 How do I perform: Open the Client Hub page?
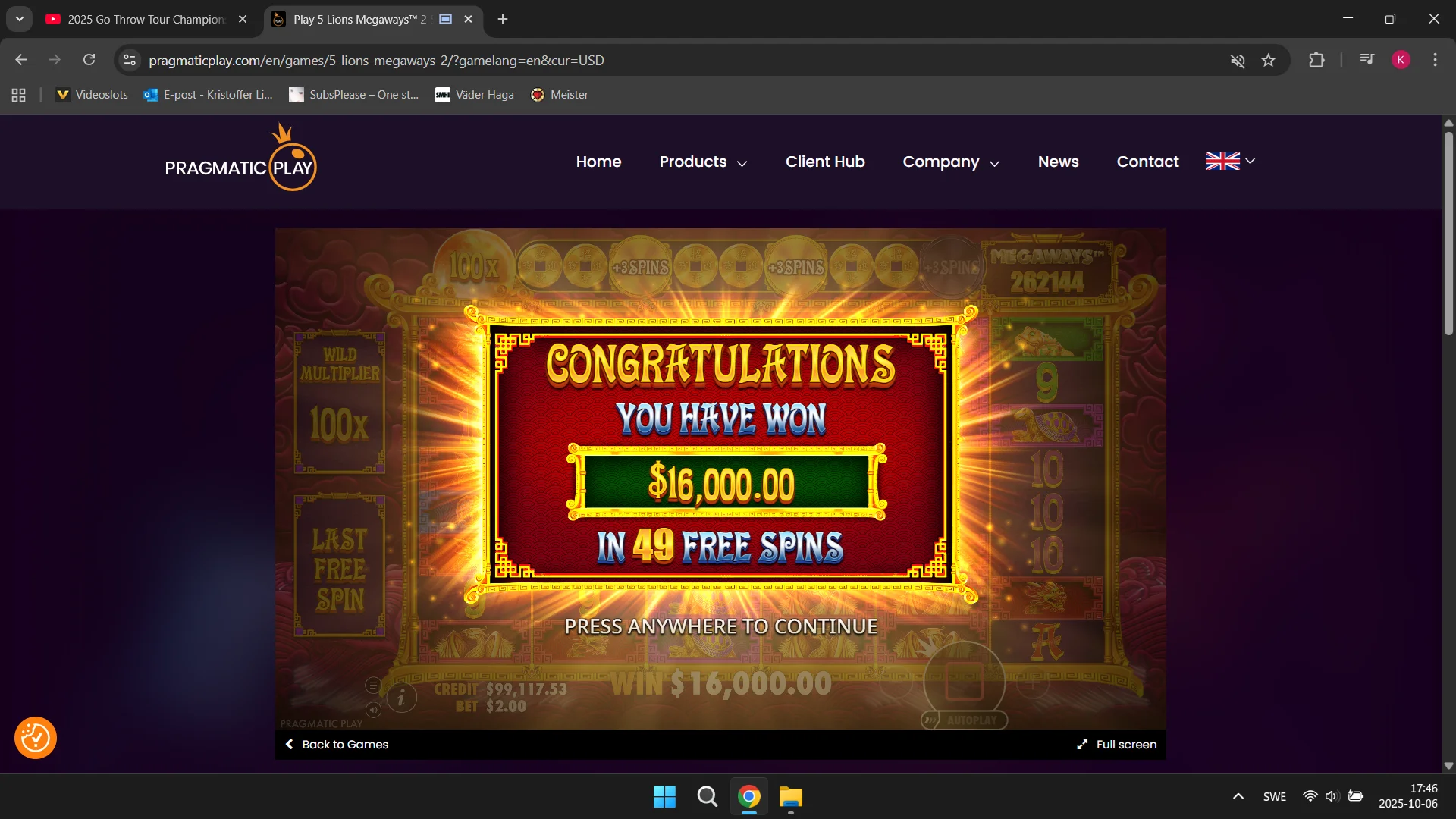825,162
